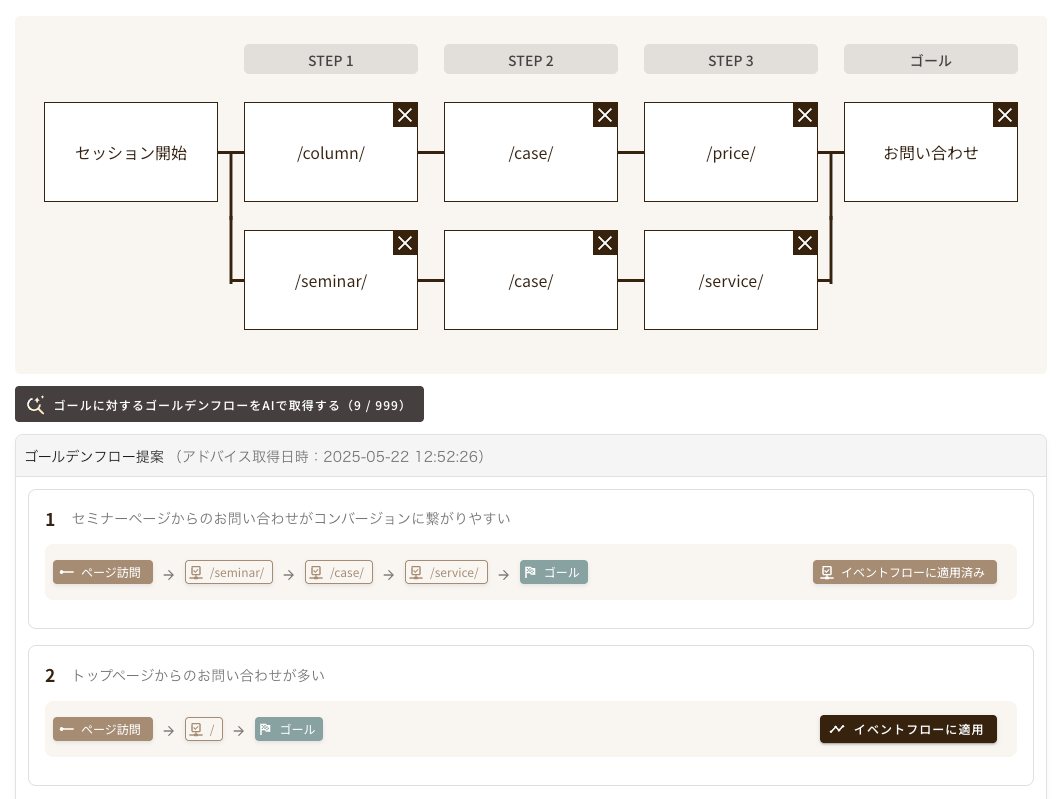Click the STEP 2 header label

(x=531, y=60)
